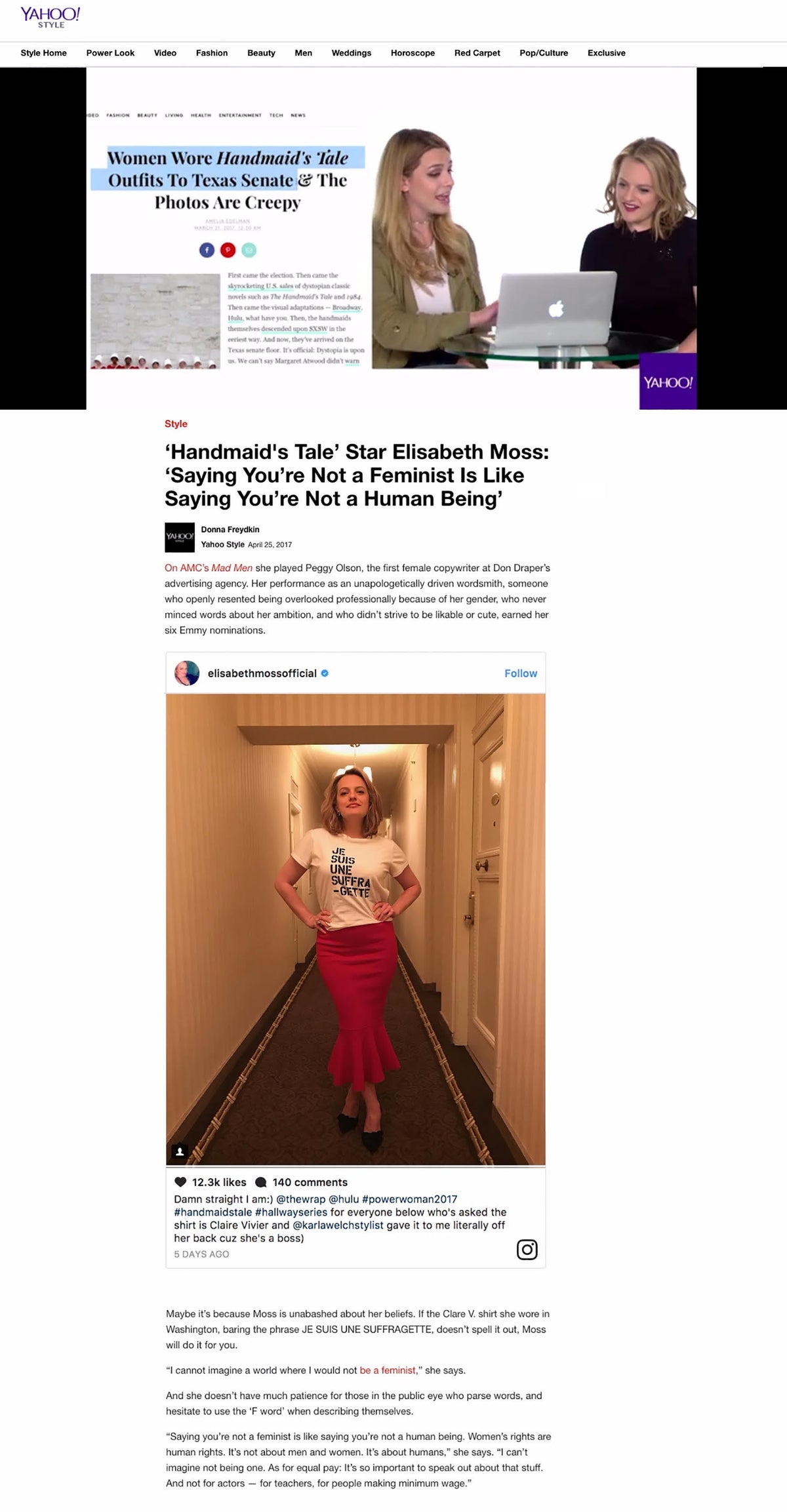The width and height of the screenshot is (787, 1512).
Task: Click the verified badge next to elisabethmossofficial
Action: [x=325, y=673]
